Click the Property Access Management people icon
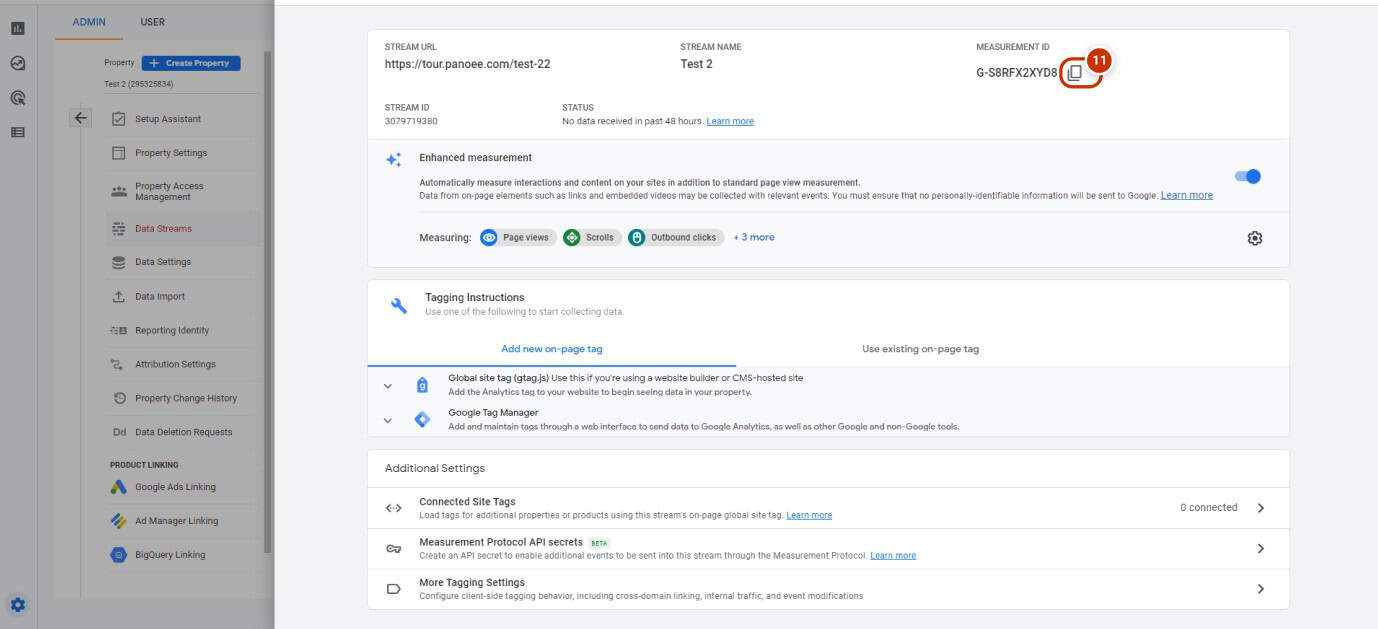This screenshot has height=629, width=1378. 119,191
